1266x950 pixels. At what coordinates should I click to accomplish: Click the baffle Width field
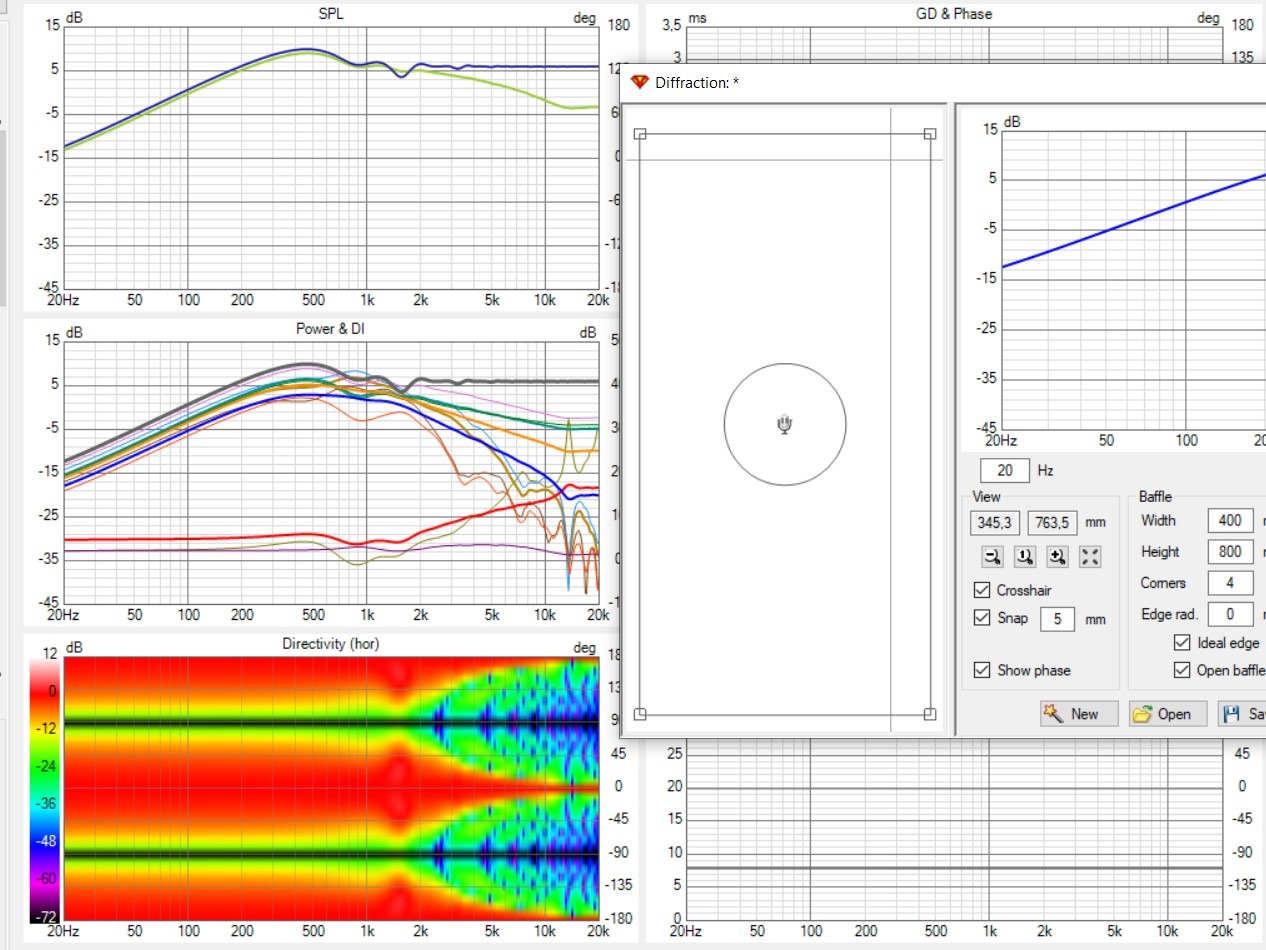point(1232,520)
